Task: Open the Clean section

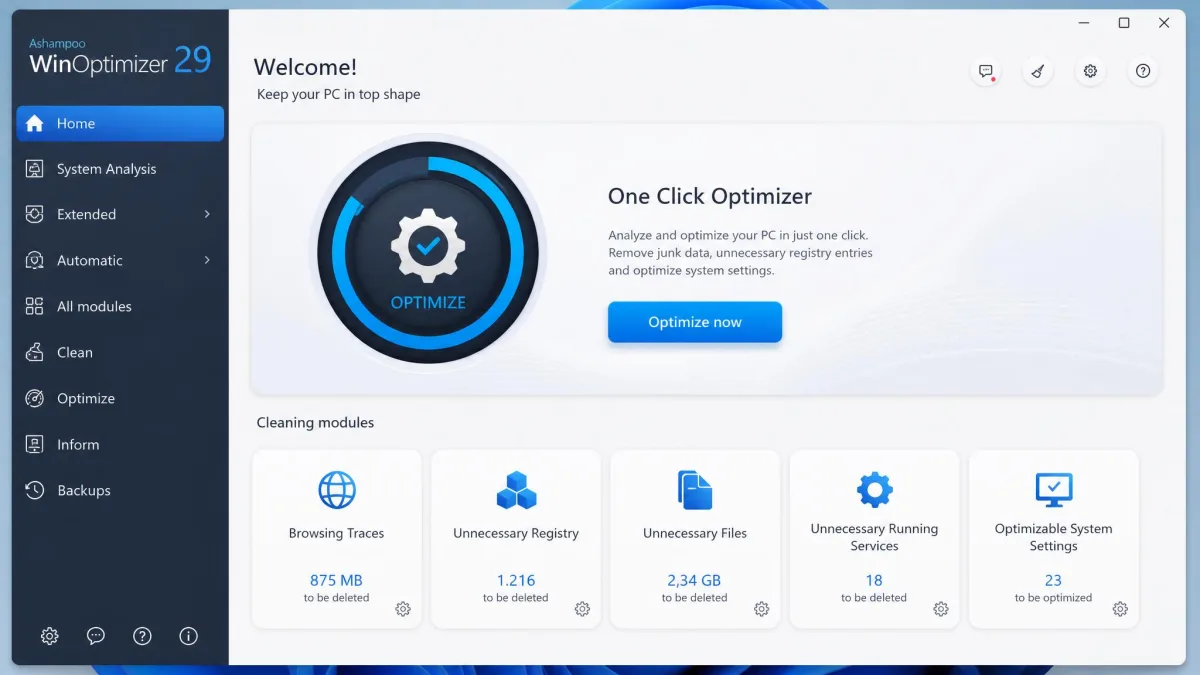Action: tap(120, 352)
